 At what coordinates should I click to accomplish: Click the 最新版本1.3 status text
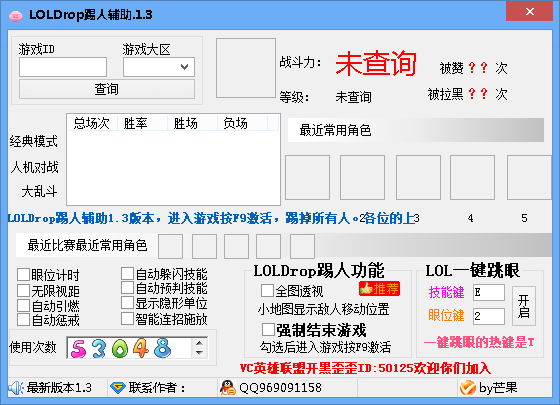point(59,388)
